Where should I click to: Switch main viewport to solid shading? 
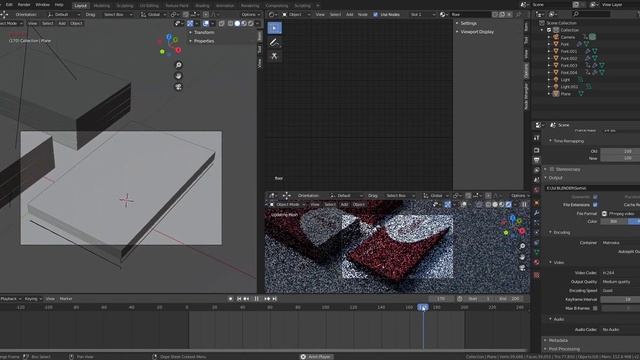click(x=237, y=23)
